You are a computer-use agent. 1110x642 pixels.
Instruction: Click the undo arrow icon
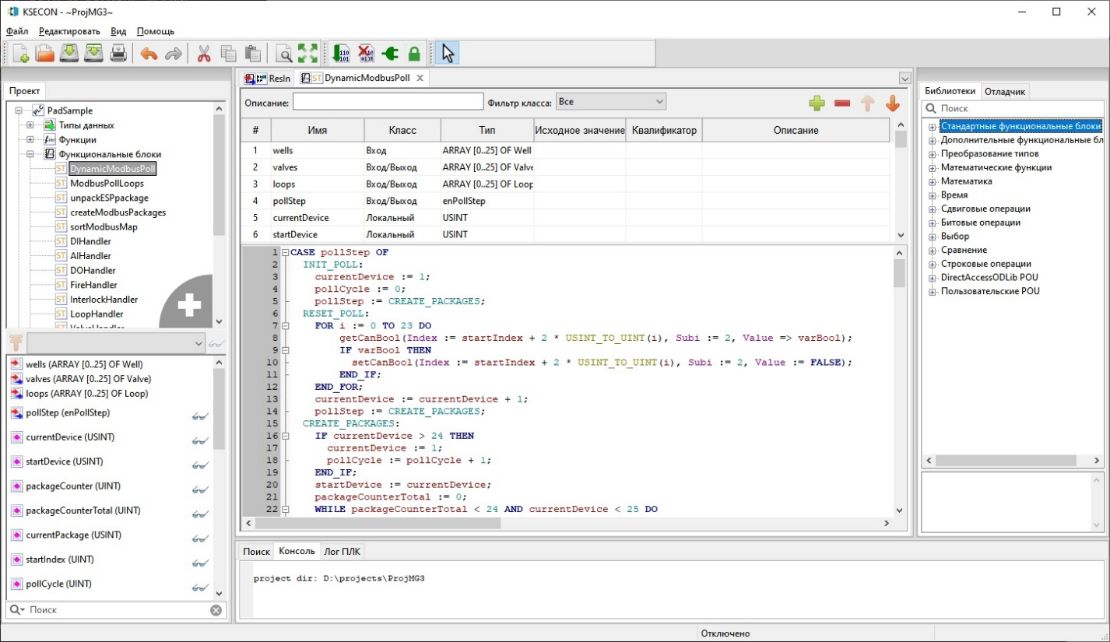tap(149, 53)
